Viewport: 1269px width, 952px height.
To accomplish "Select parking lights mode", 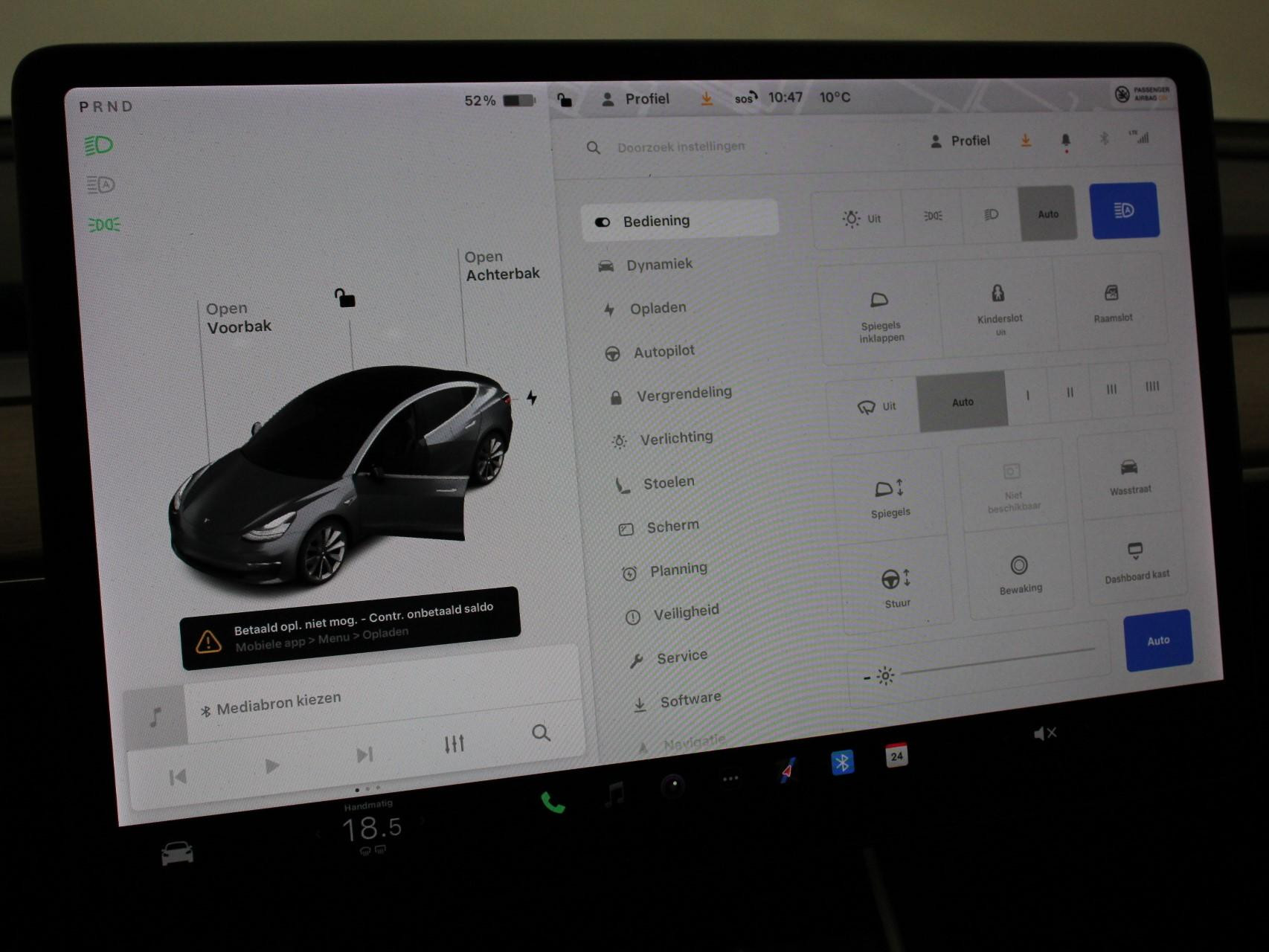I will pyautogui.click(x=933, y=216).
